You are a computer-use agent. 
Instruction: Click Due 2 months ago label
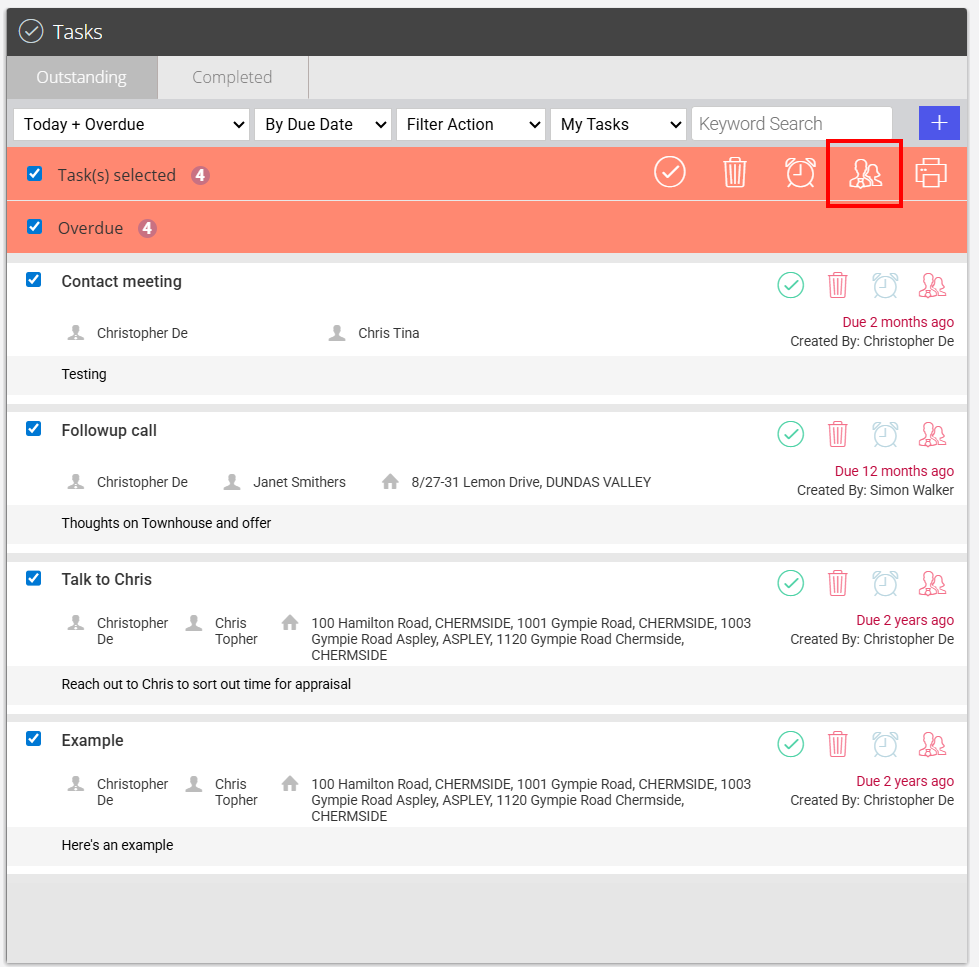(898, 322)
